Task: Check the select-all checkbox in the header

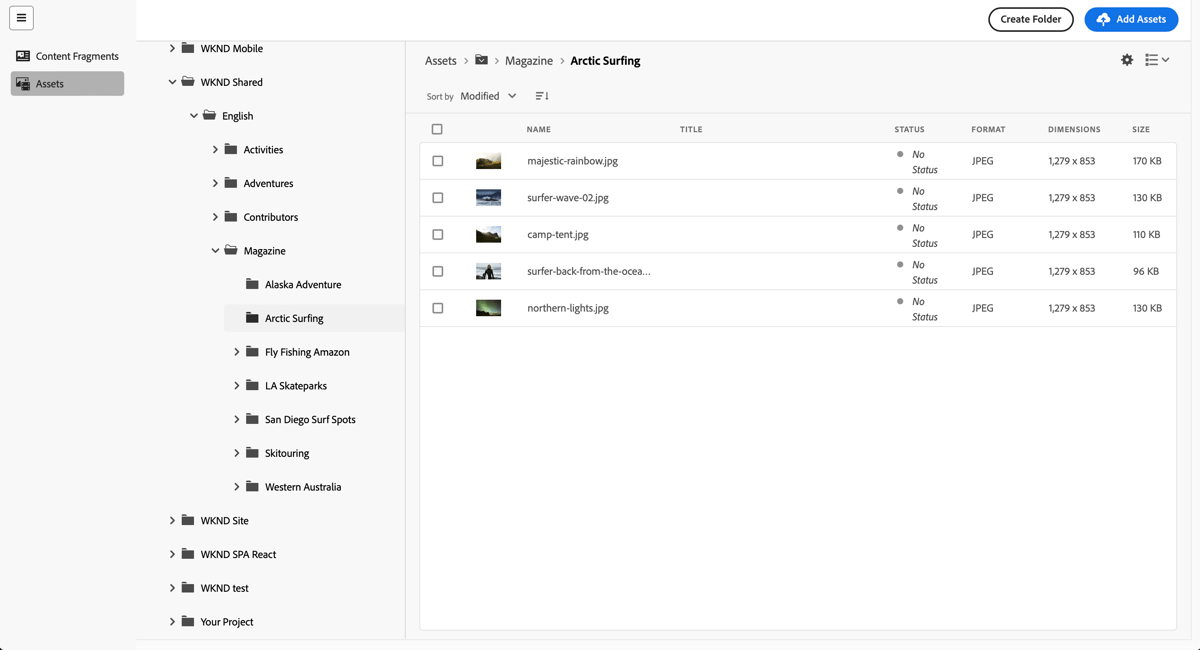Action: 437,129
